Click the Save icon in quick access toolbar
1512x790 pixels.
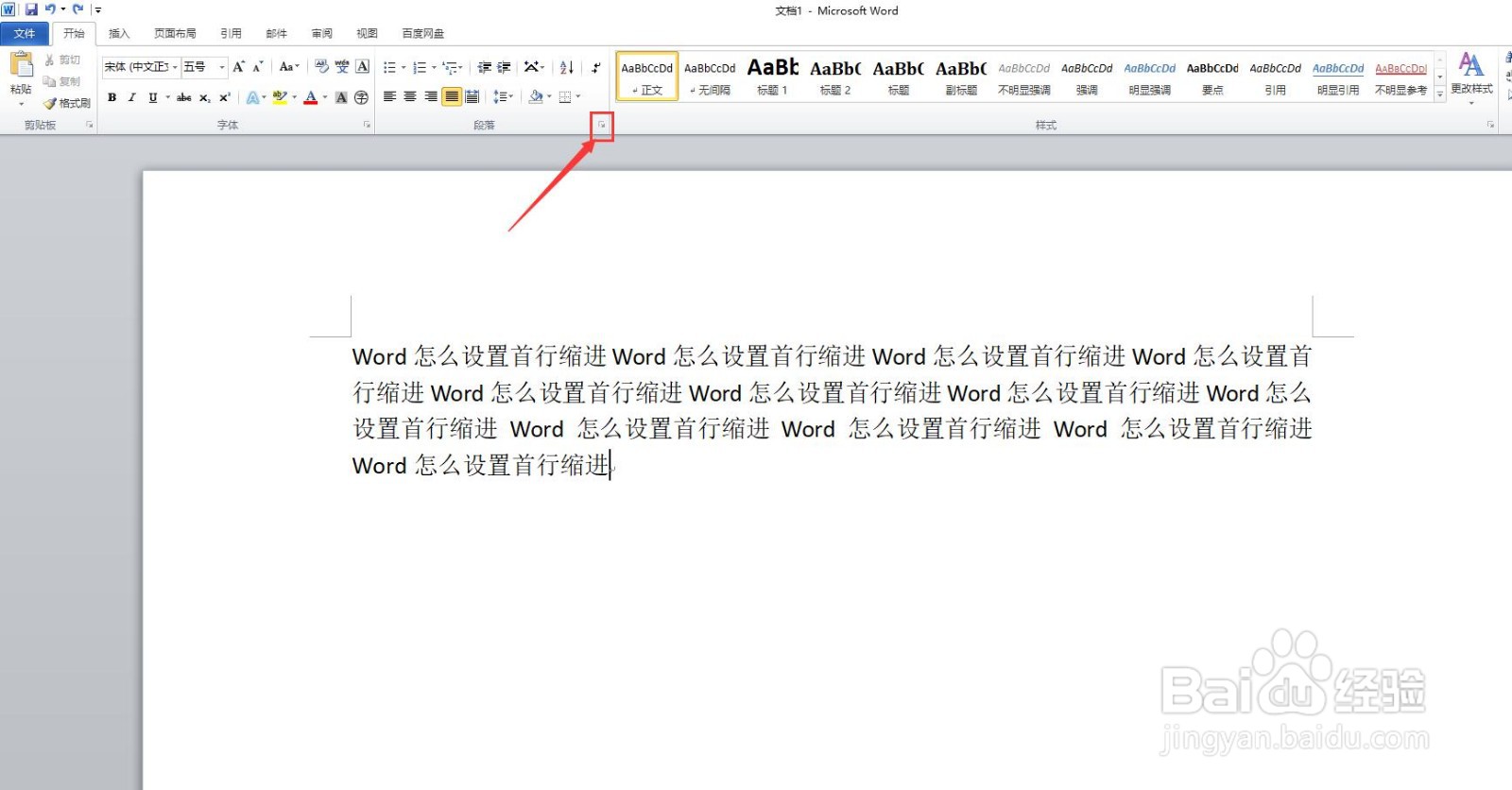(x=31, y=9)
